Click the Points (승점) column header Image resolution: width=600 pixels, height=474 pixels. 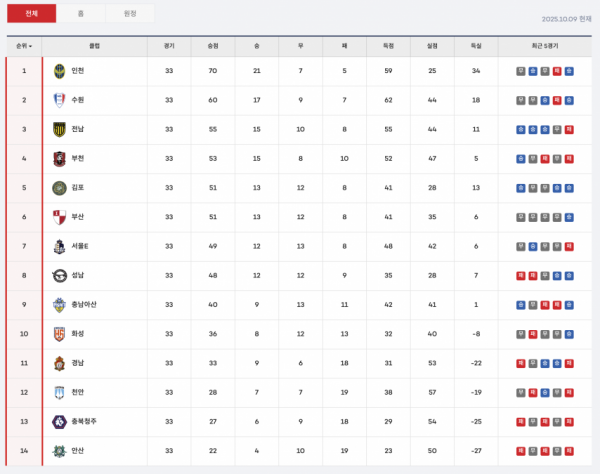pyautogui.click(x=213, y=46)
